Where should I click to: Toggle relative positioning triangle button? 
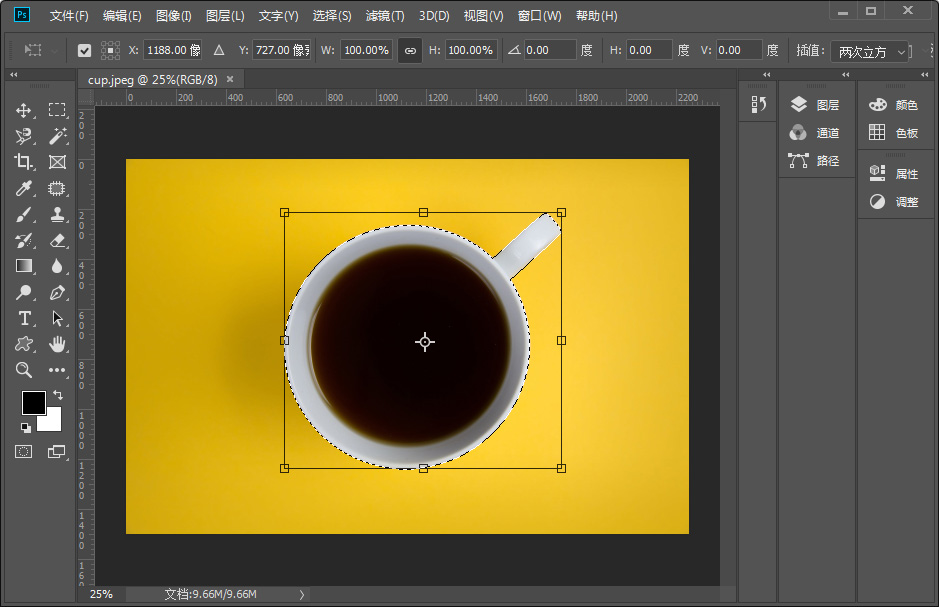coord(219,50)
